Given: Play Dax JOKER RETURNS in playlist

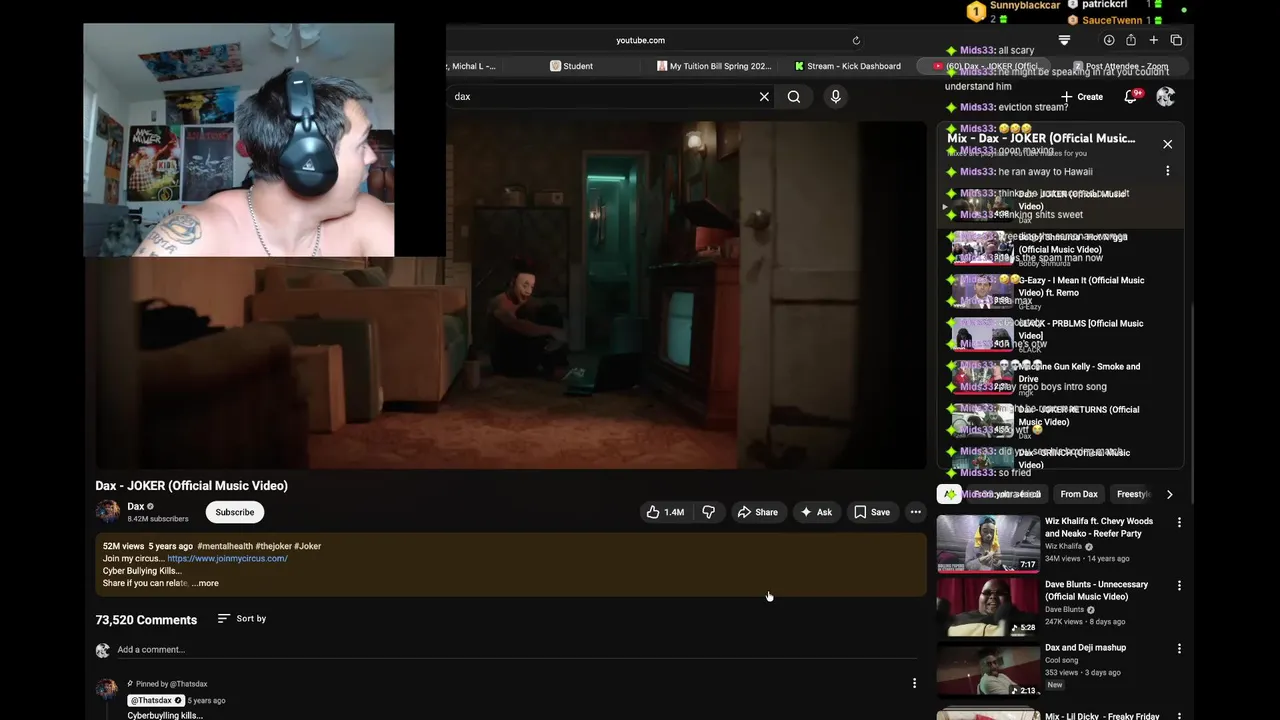Looking at the screenshot, I should [1060, 420].
